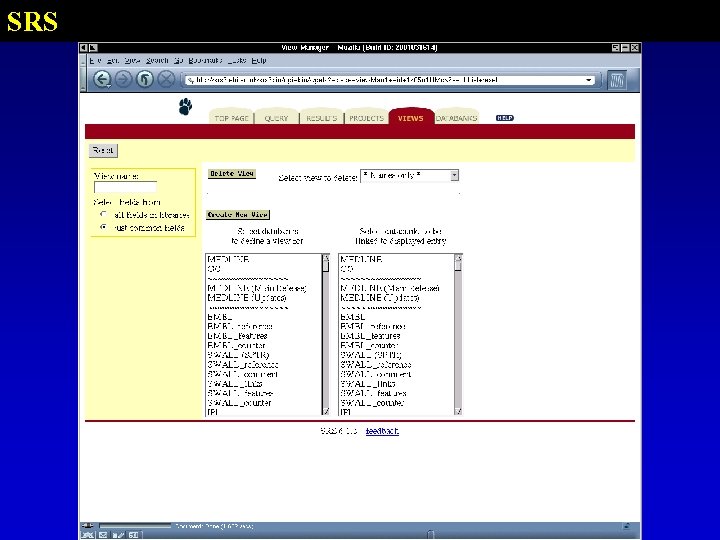
Task: Click the up arrow of left database list scrollbar
Action: point(326,258)
